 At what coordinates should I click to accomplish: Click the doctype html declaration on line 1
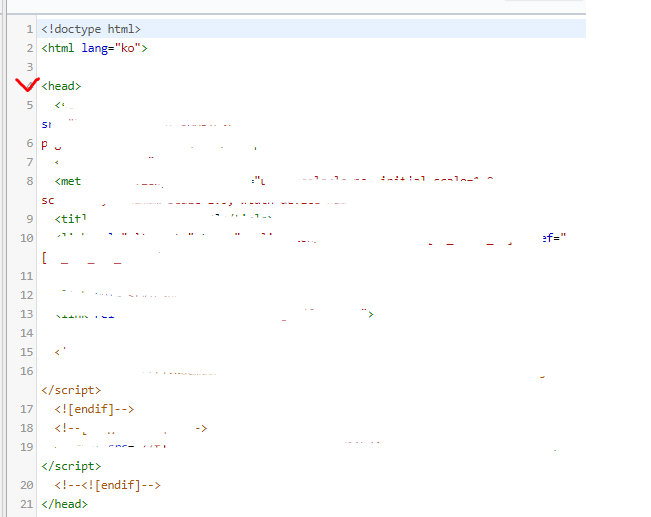coord(91,29)
